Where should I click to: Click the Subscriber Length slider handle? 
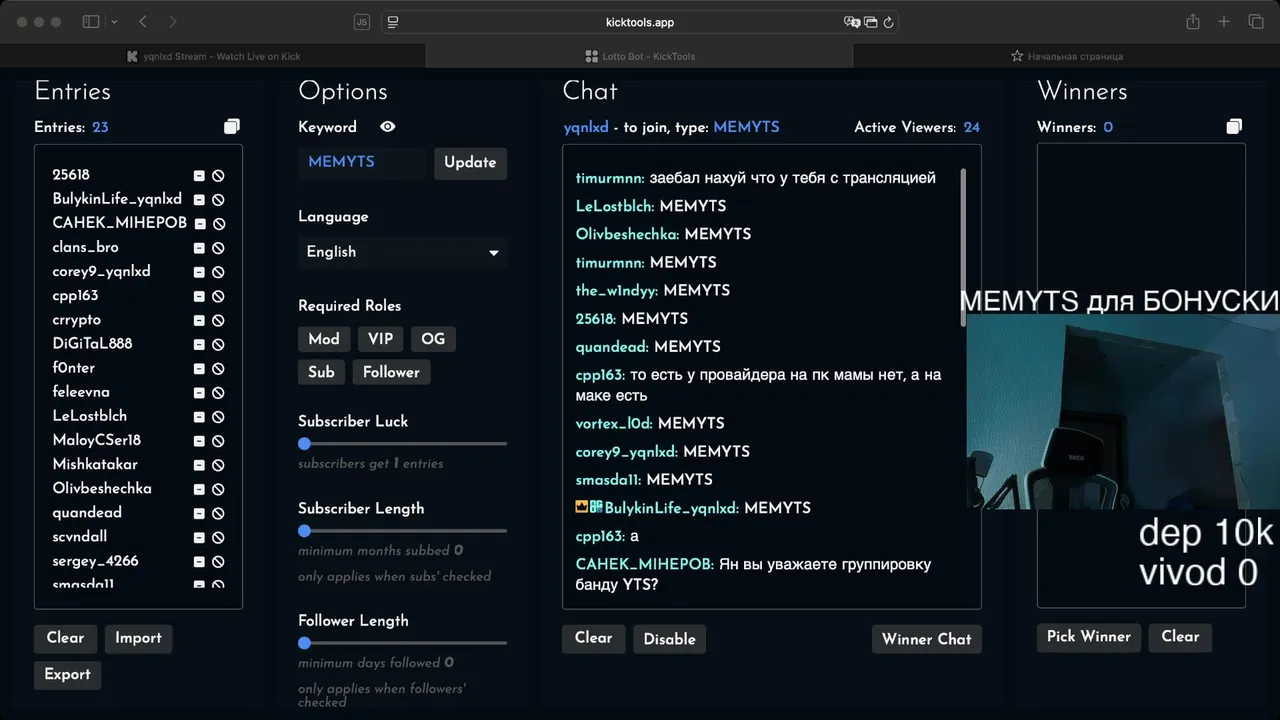pyautogui.click(x=304, y=531)
